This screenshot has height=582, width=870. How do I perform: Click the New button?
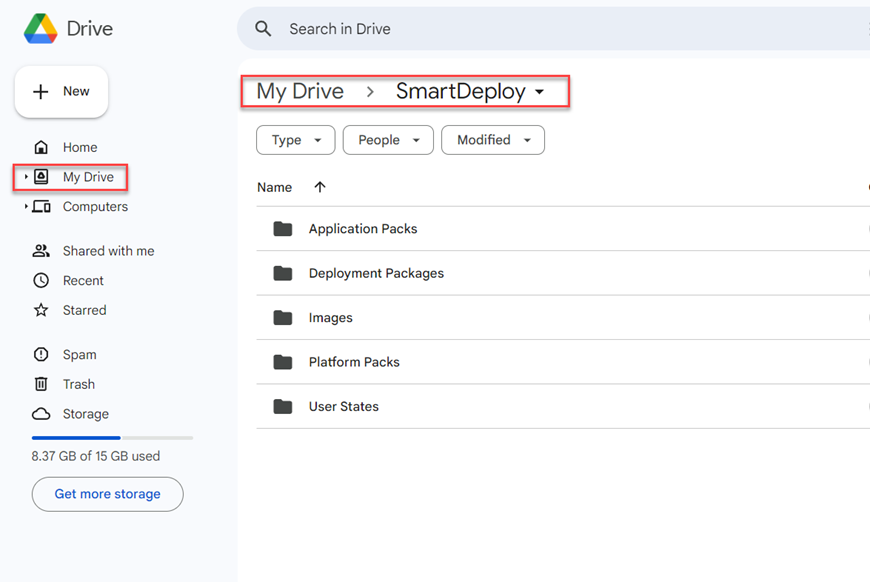coord(62,92)
